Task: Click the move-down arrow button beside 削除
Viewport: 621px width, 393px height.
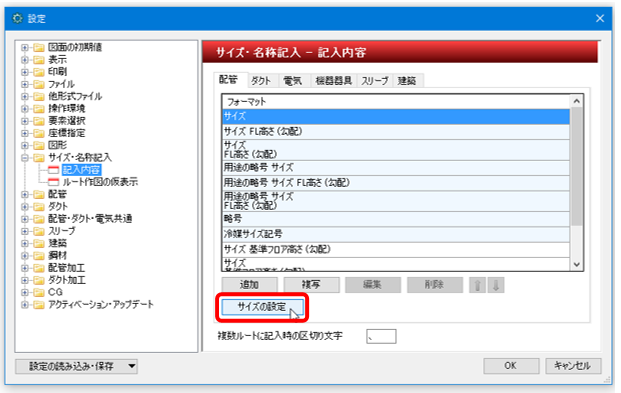Action: click(496, 285)
